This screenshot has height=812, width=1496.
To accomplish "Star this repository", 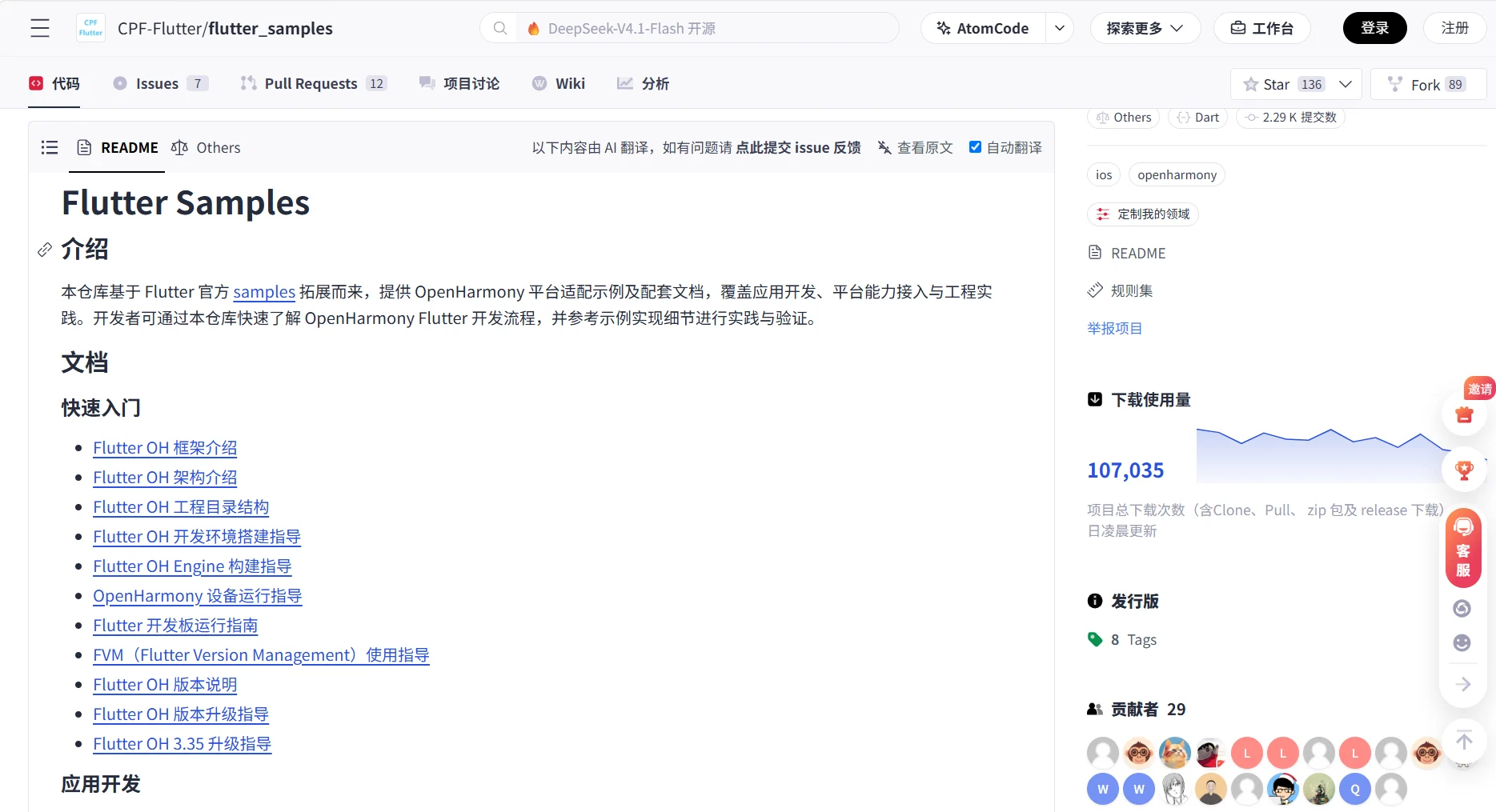I will click(1281, 84).
